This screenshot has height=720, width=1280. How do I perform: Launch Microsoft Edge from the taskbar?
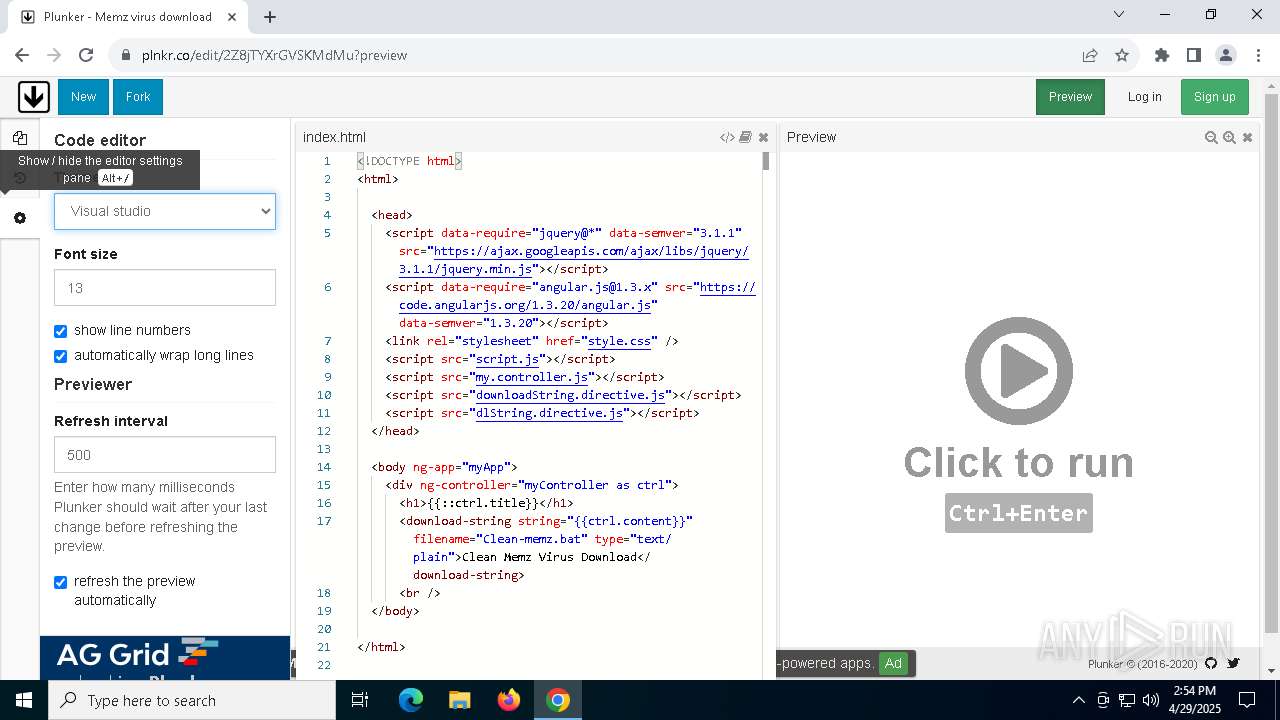pyautogui.click(x=411, y=700)
